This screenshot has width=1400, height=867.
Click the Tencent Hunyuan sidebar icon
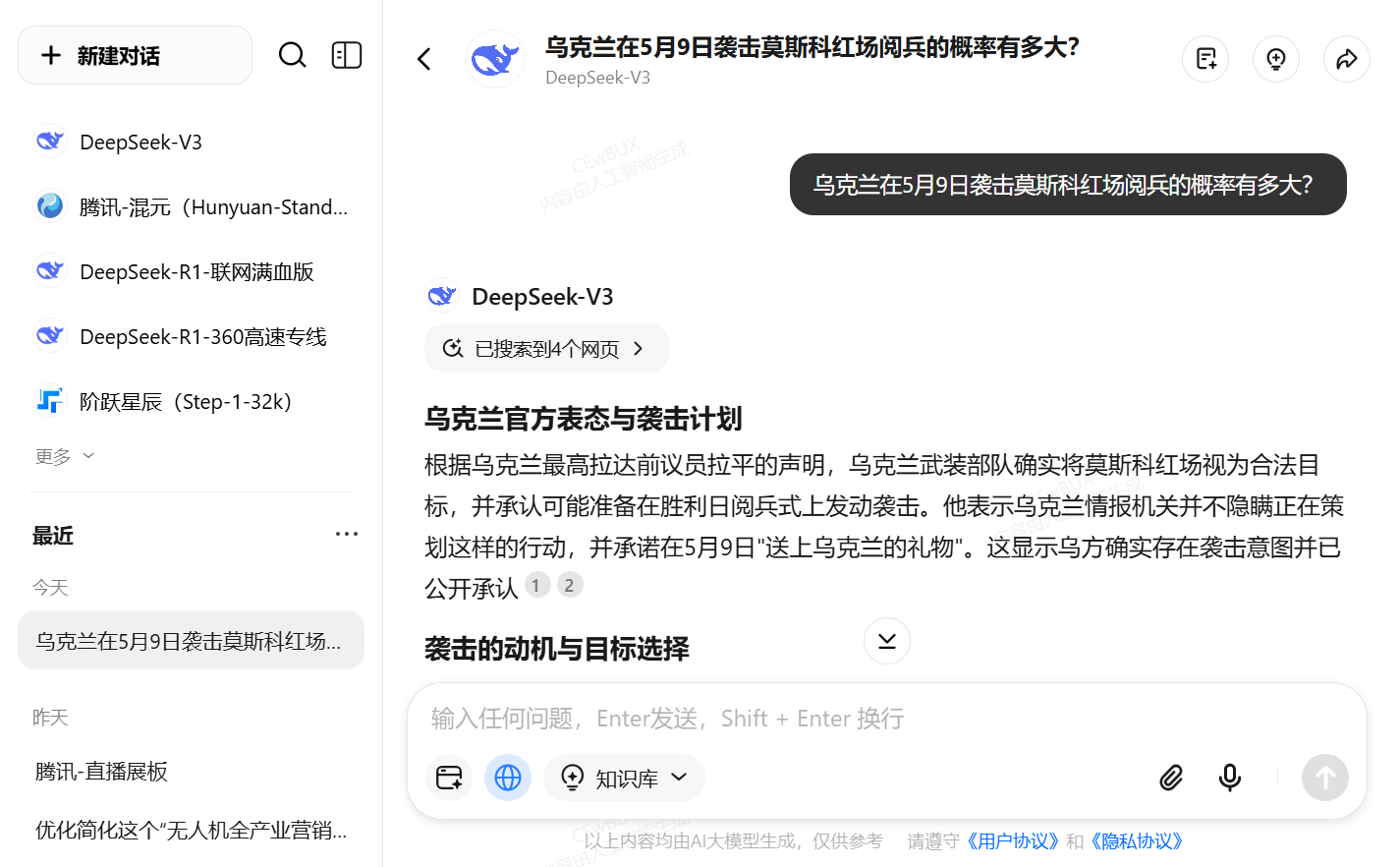click(50, 206)
